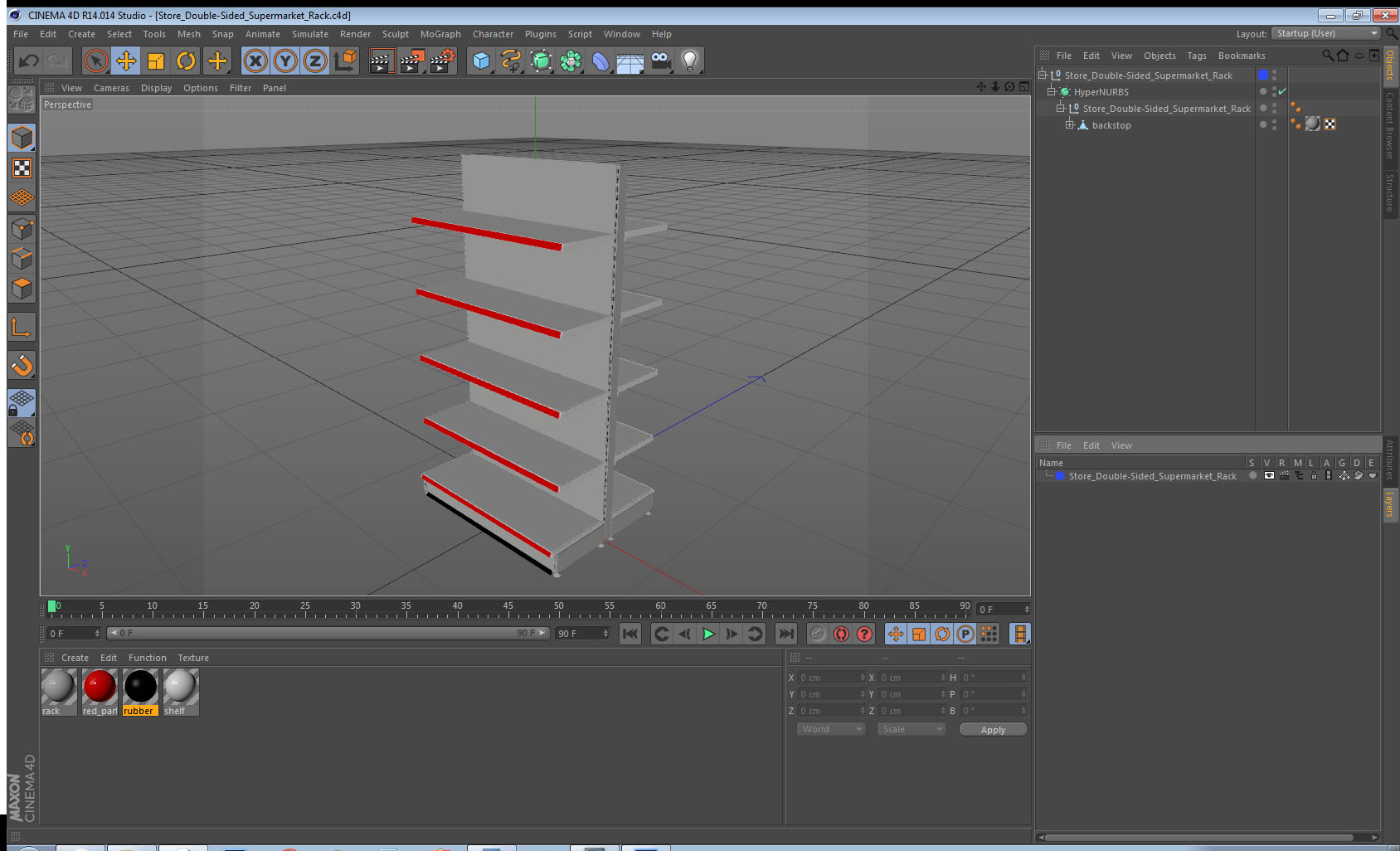Click the X position input field

[832, 678]
